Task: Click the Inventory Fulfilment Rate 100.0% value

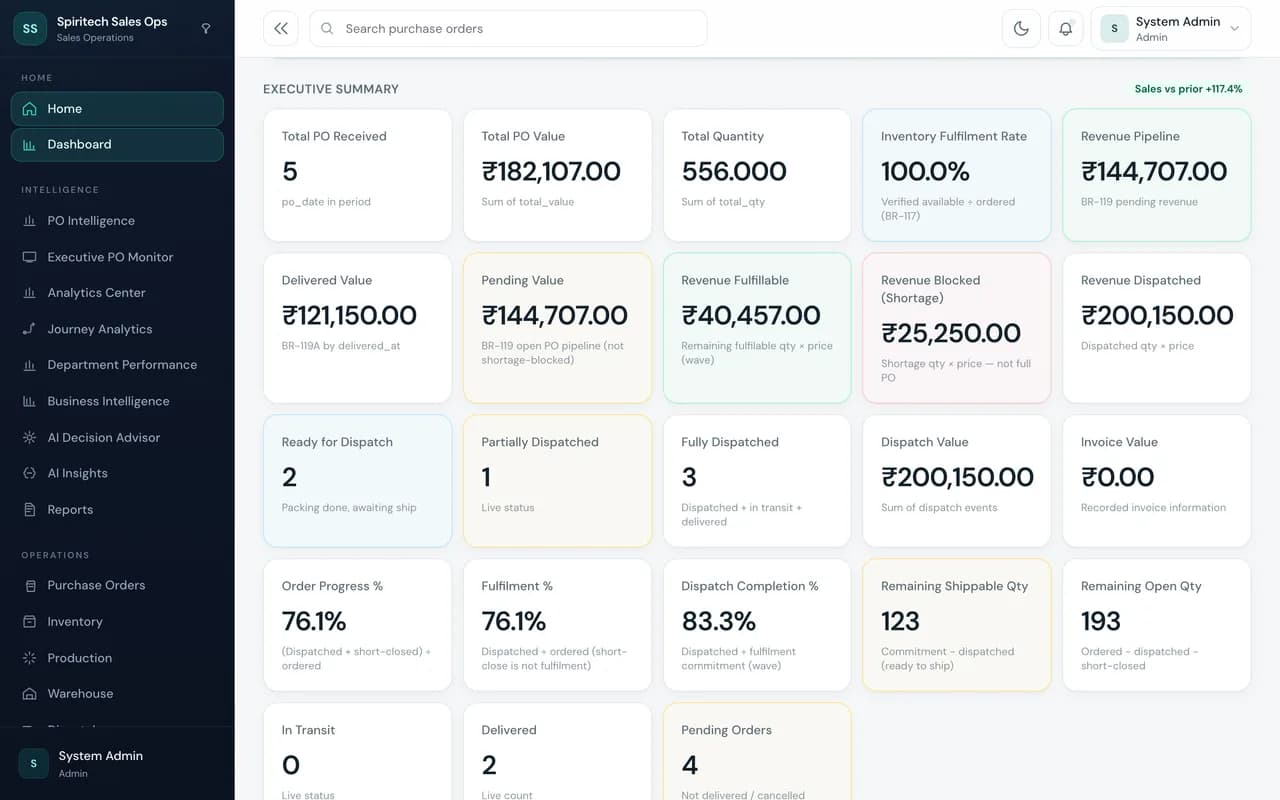Action: point(926,172)
